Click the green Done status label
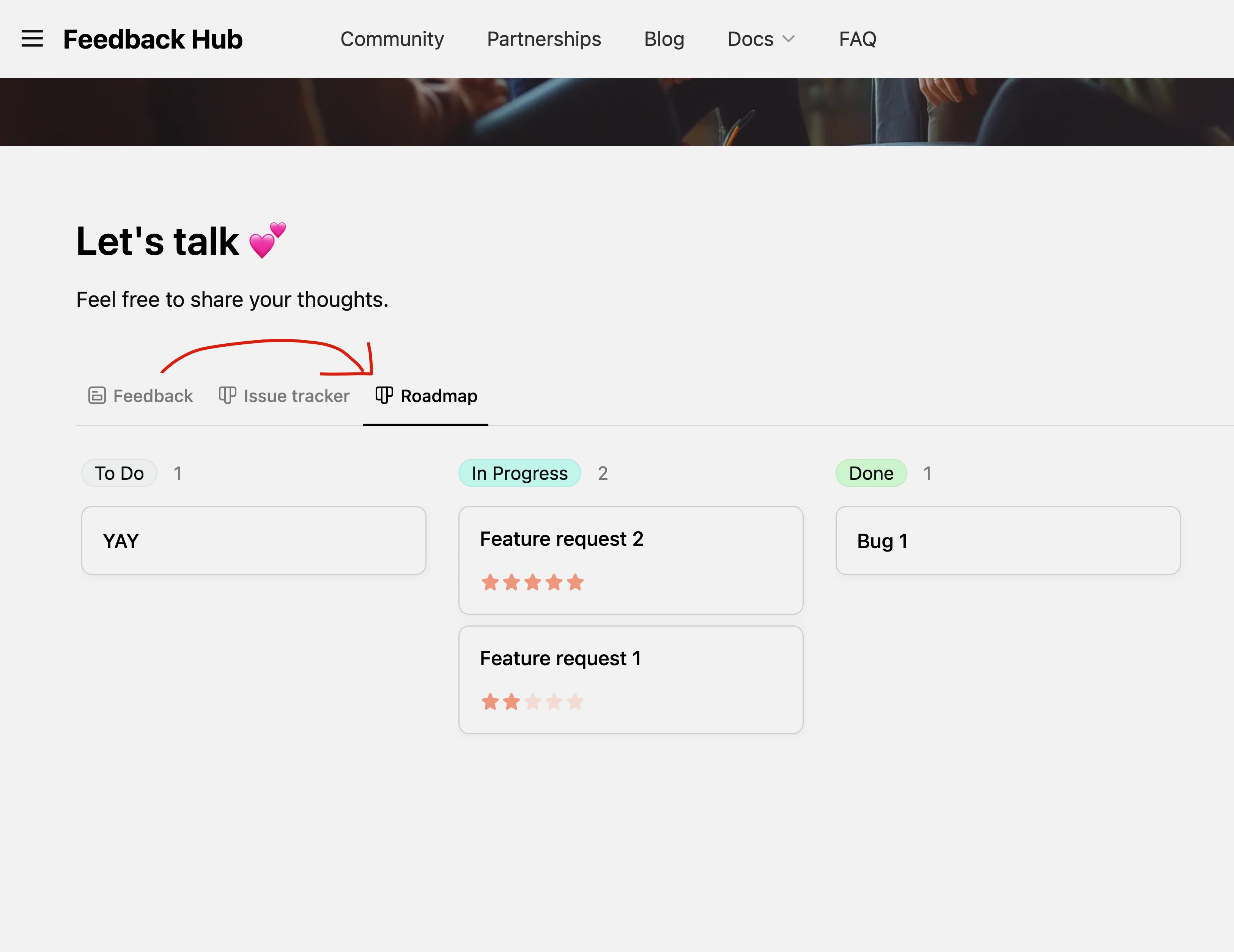The width and height of the screenshot is (1234, 952). click(x=871, y=473)
